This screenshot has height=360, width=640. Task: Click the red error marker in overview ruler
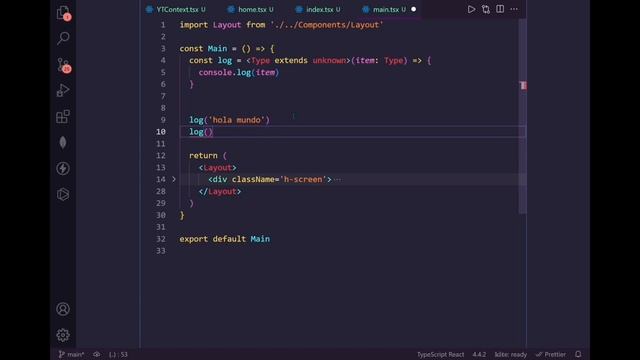point(523,85)
